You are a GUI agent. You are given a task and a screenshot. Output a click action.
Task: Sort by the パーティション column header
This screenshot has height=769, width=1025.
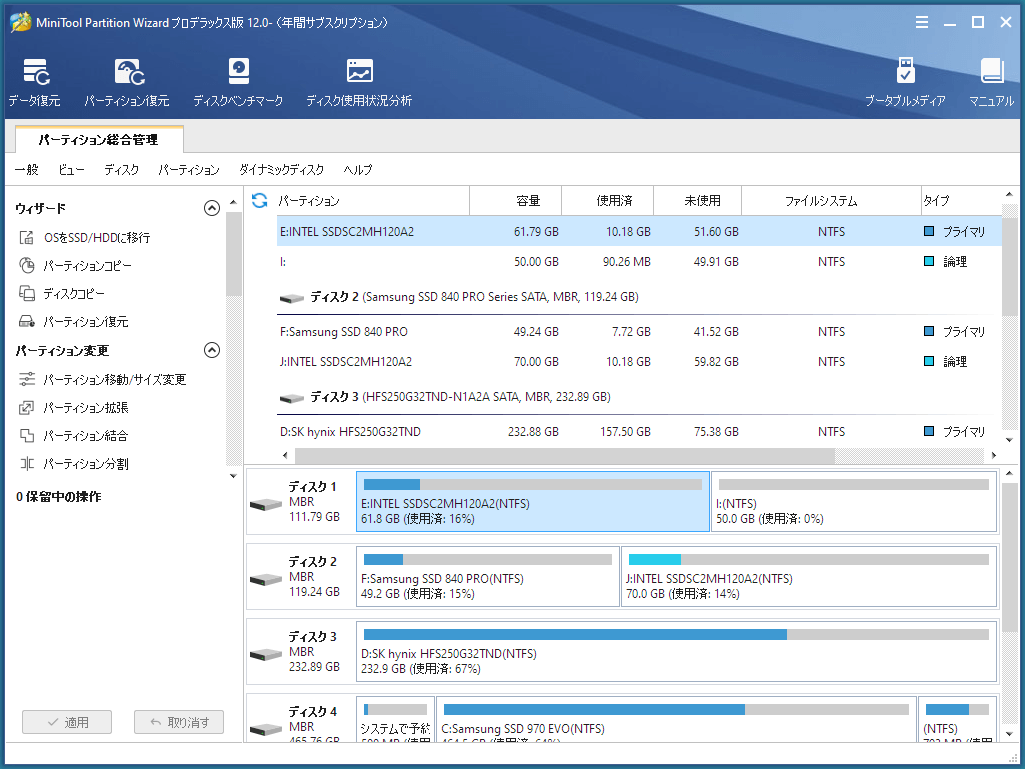point(371,201)
